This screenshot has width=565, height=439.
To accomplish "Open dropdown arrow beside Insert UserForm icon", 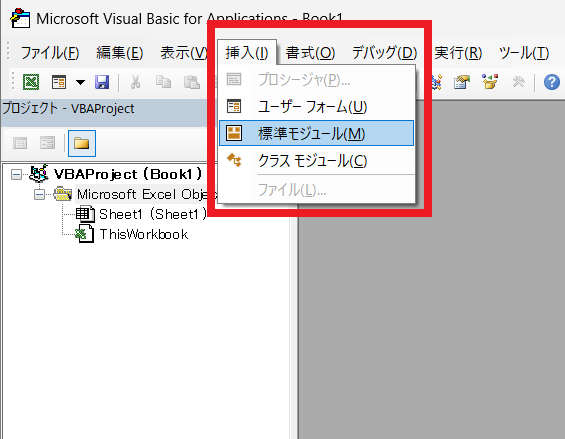I will (80, 83).
